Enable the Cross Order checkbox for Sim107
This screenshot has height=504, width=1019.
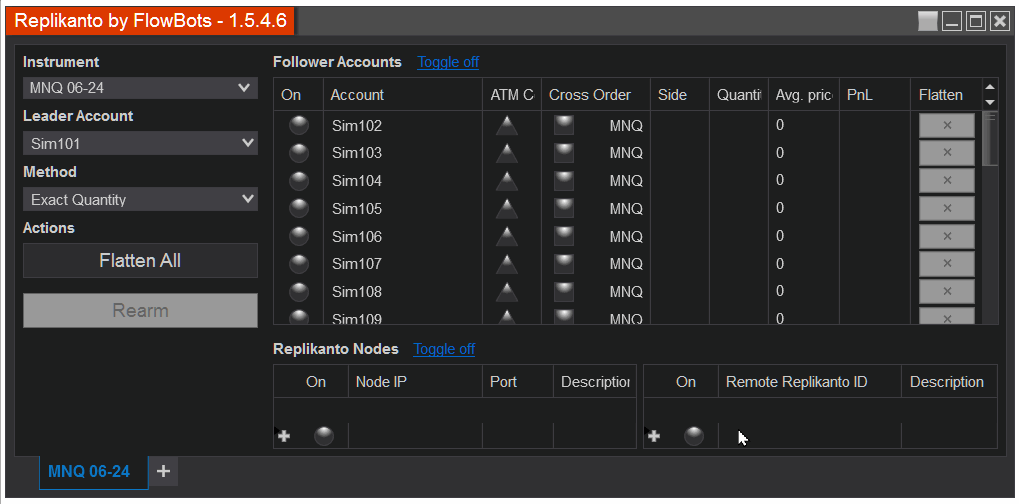[563, 264]
